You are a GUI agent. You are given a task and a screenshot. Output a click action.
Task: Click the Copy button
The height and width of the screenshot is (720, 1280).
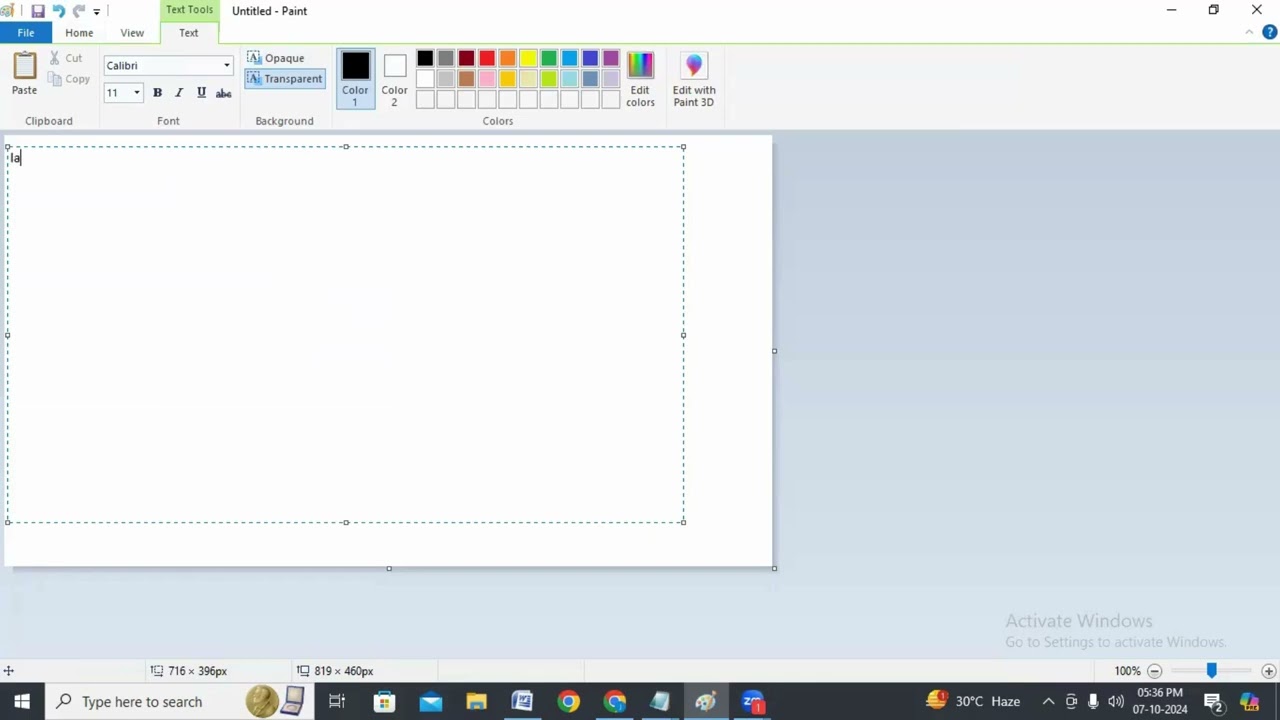[69, 79]
